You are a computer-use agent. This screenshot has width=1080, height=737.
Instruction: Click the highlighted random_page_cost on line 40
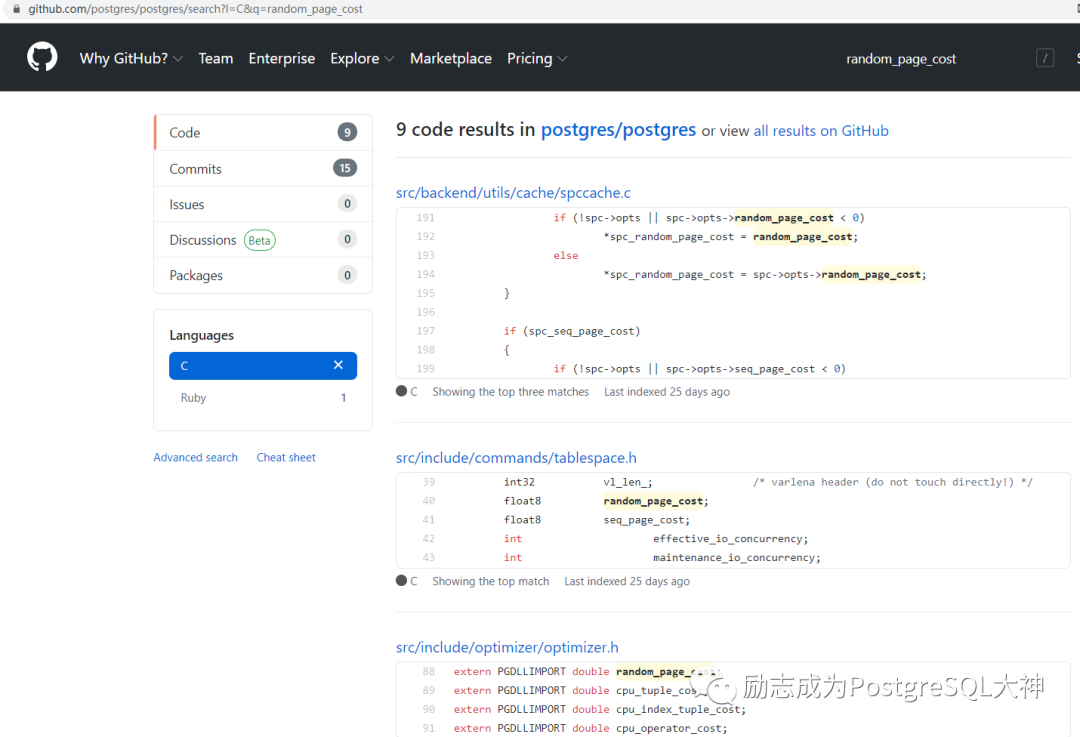click(x=654, y=501)
